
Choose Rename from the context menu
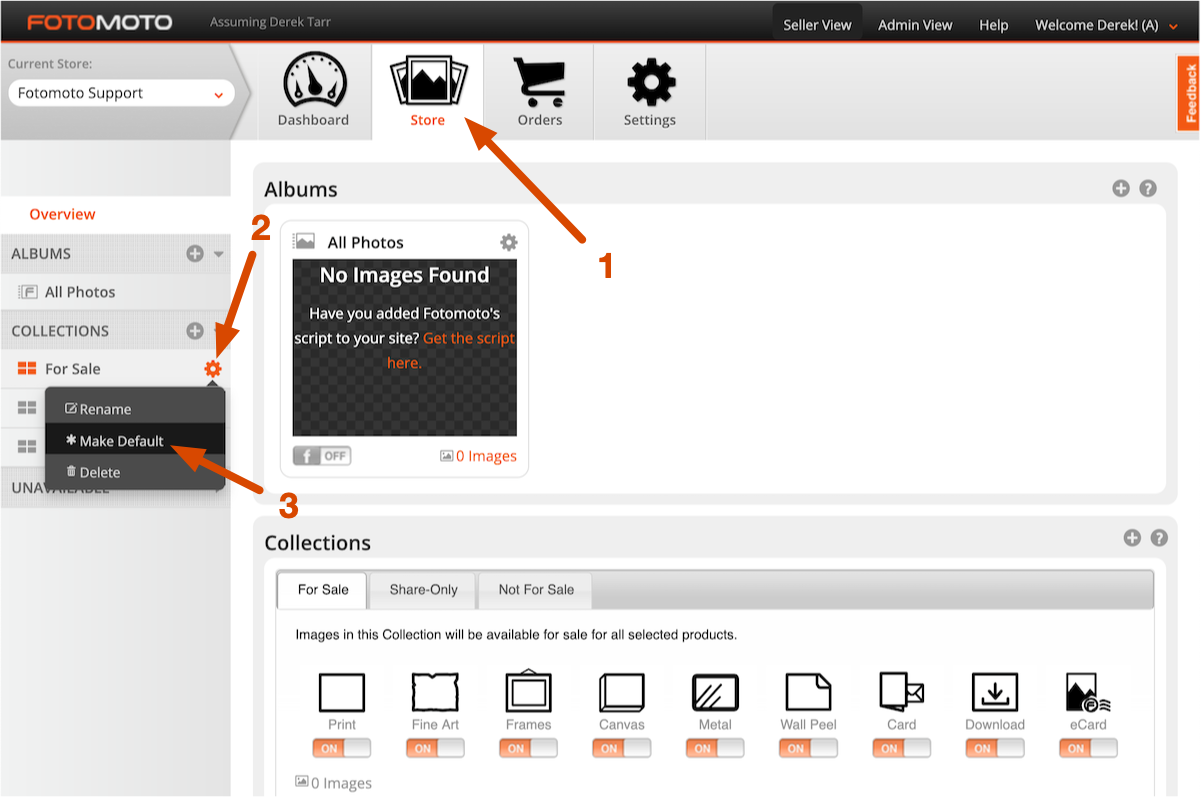pos(135,409)
